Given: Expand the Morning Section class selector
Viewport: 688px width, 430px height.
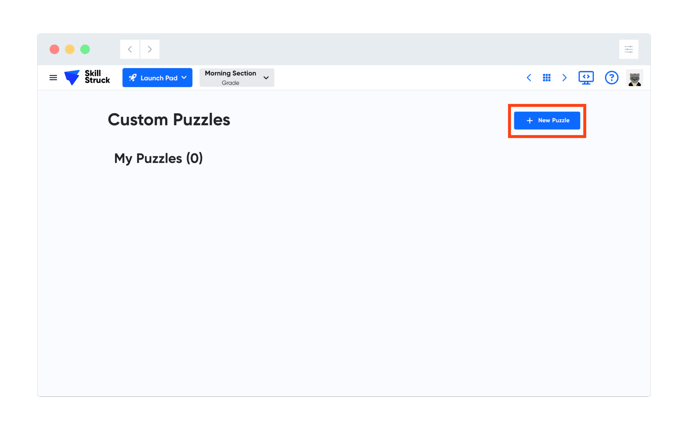Looking at the screenshot, I should (x=236, y=78).
